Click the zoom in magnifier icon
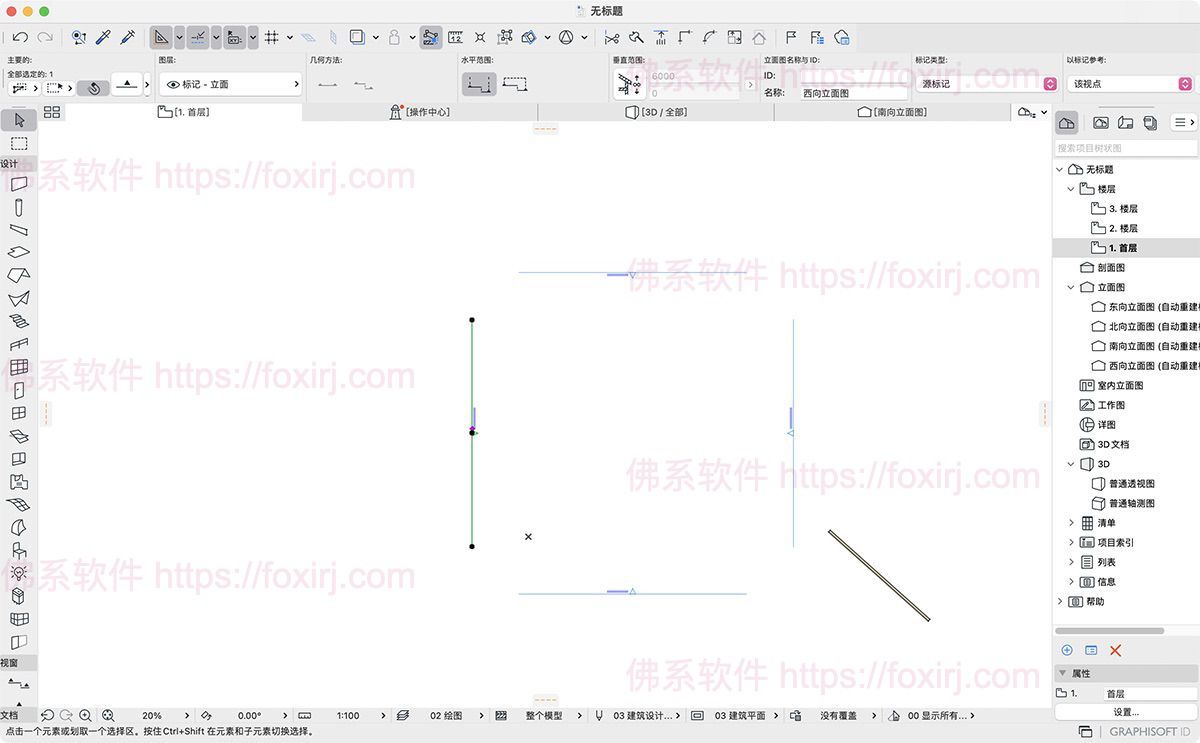 coord(86,716)
